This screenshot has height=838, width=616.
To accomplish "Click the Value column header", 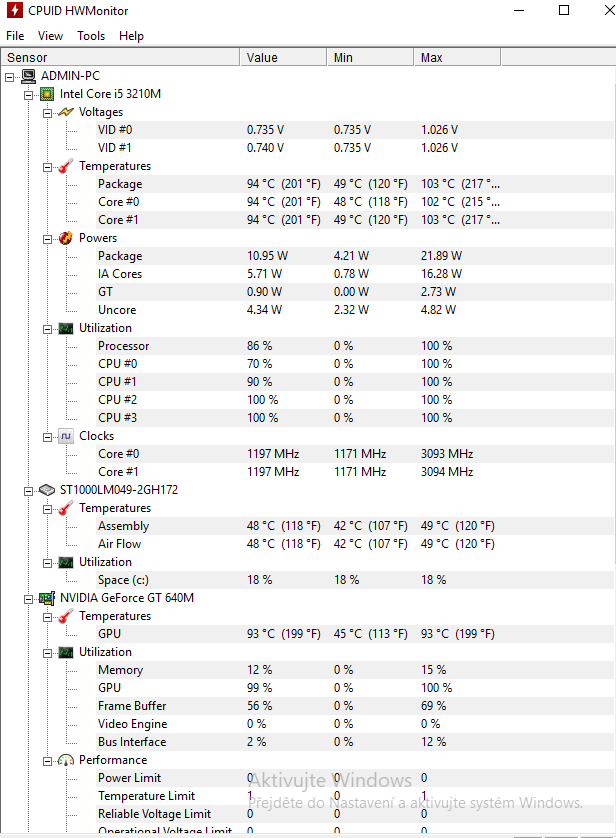I will click(262, 58).
